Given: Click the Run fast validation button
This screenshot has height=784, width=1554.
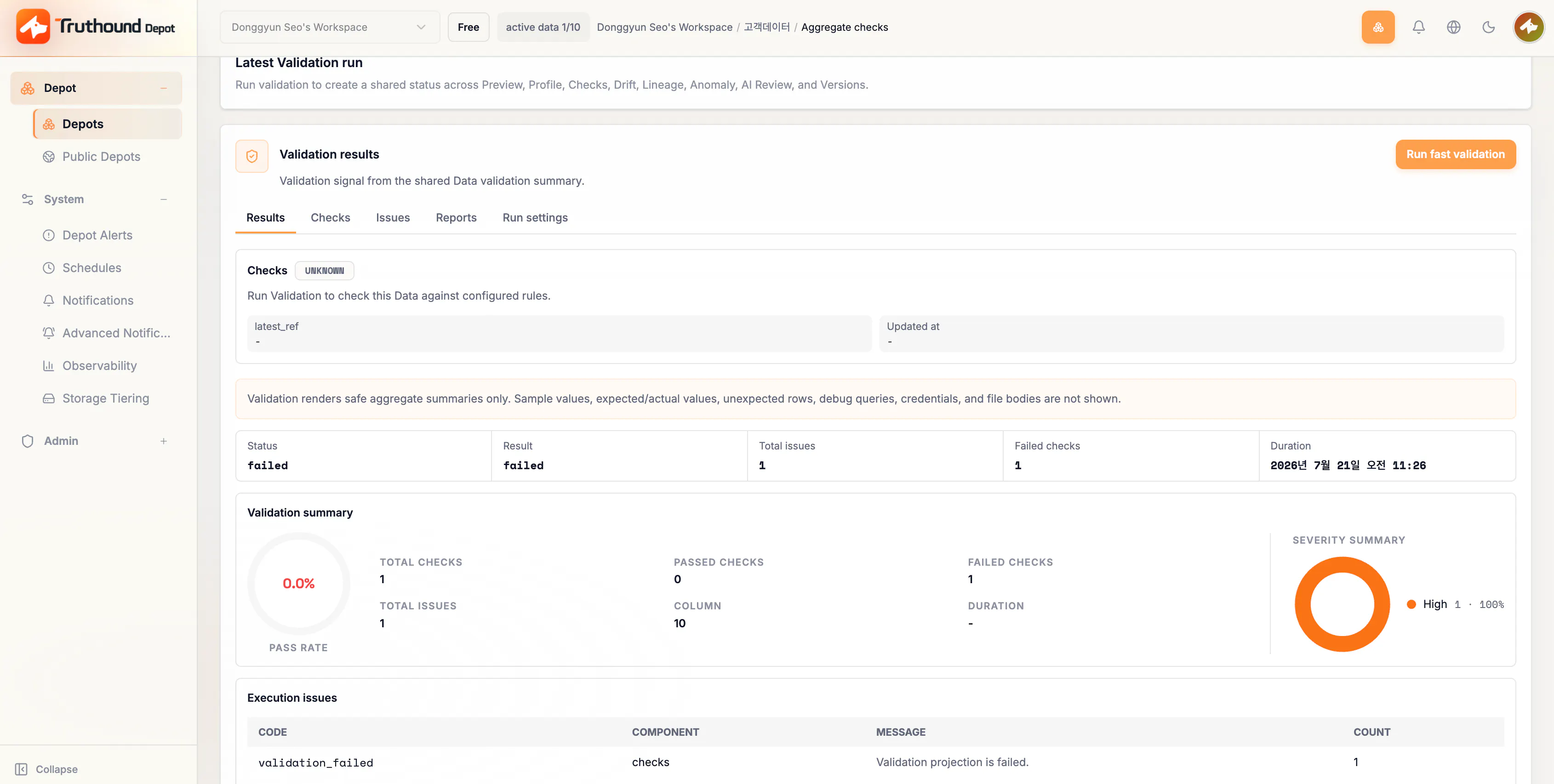Looking at the screenshot, I should coord(1455,154).
